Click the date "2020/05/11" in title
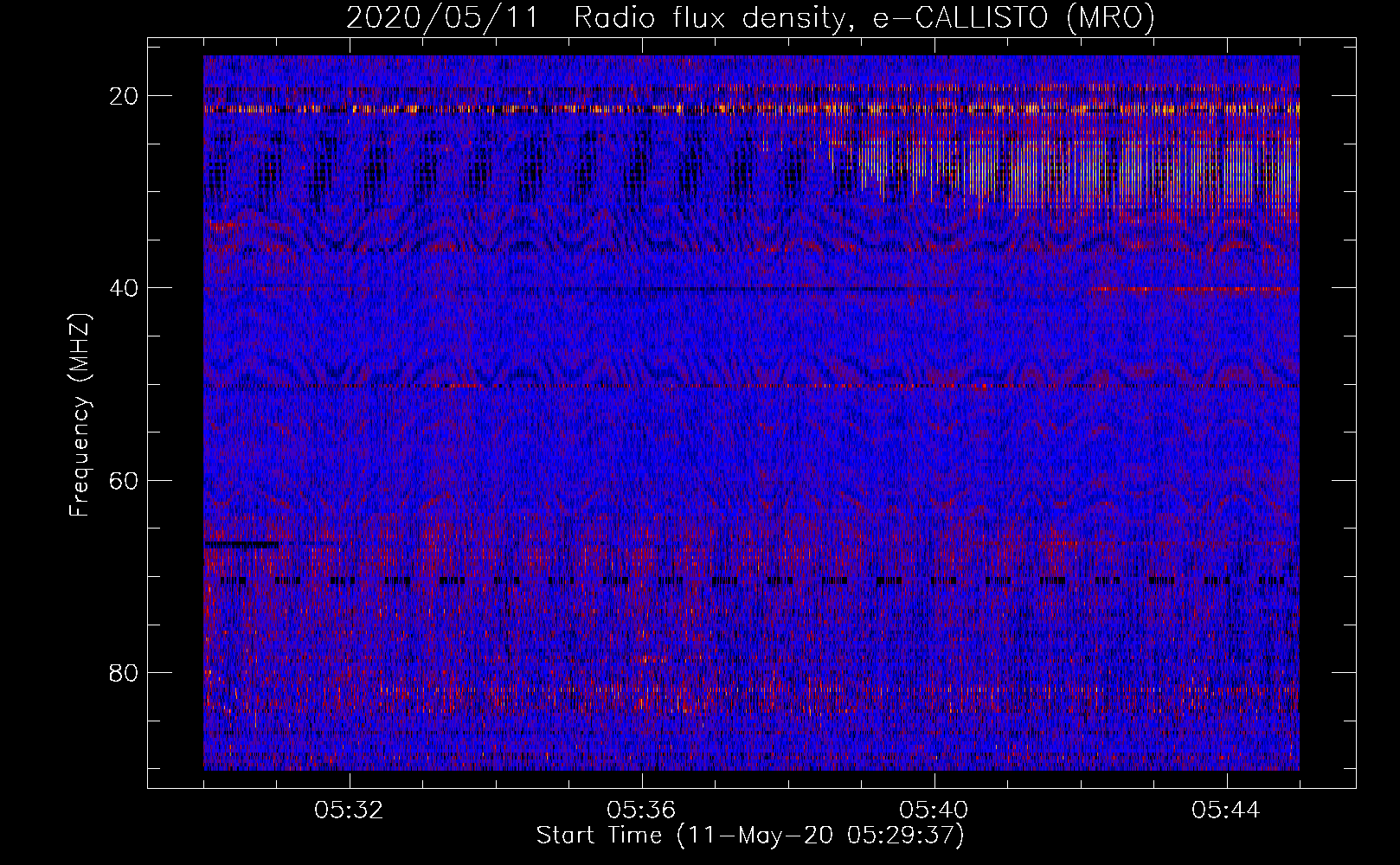Image resolution: width=1400 pixels, height=865 pixels. click(x=441, y=18)
